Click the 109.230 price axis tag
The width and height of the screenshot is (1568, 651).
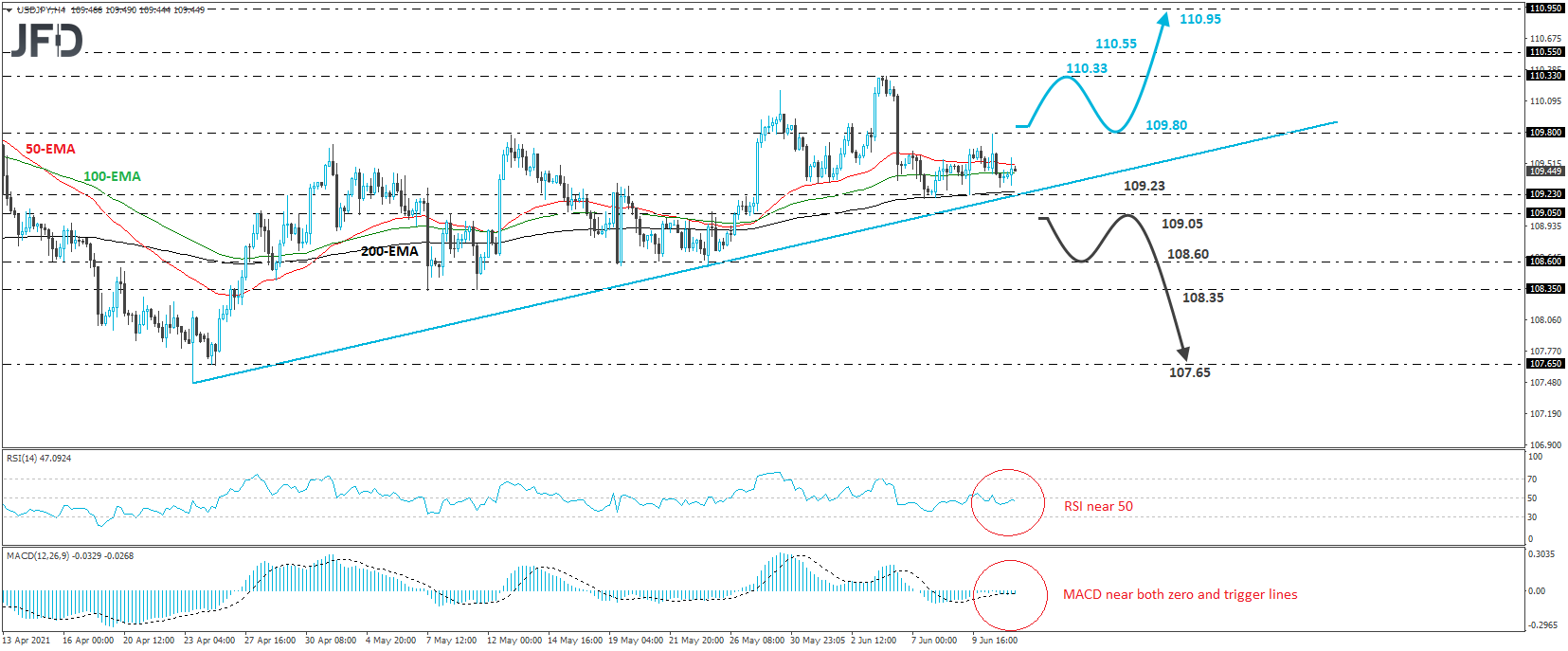[x=1545, y=194]
